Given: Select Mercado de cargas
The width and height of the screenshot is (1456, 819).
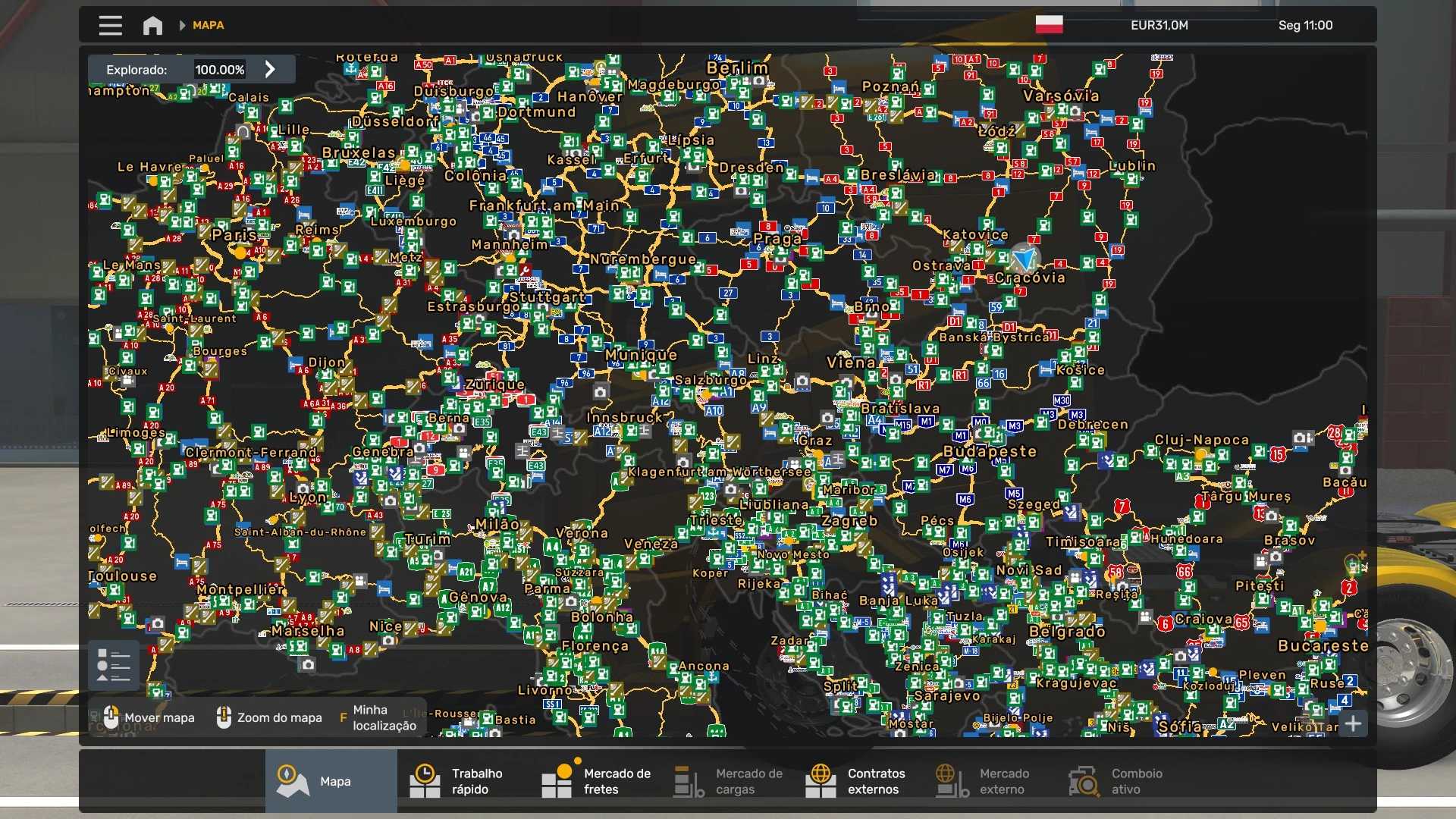Looking at the screenshot, I should click(x=727, y=781).
